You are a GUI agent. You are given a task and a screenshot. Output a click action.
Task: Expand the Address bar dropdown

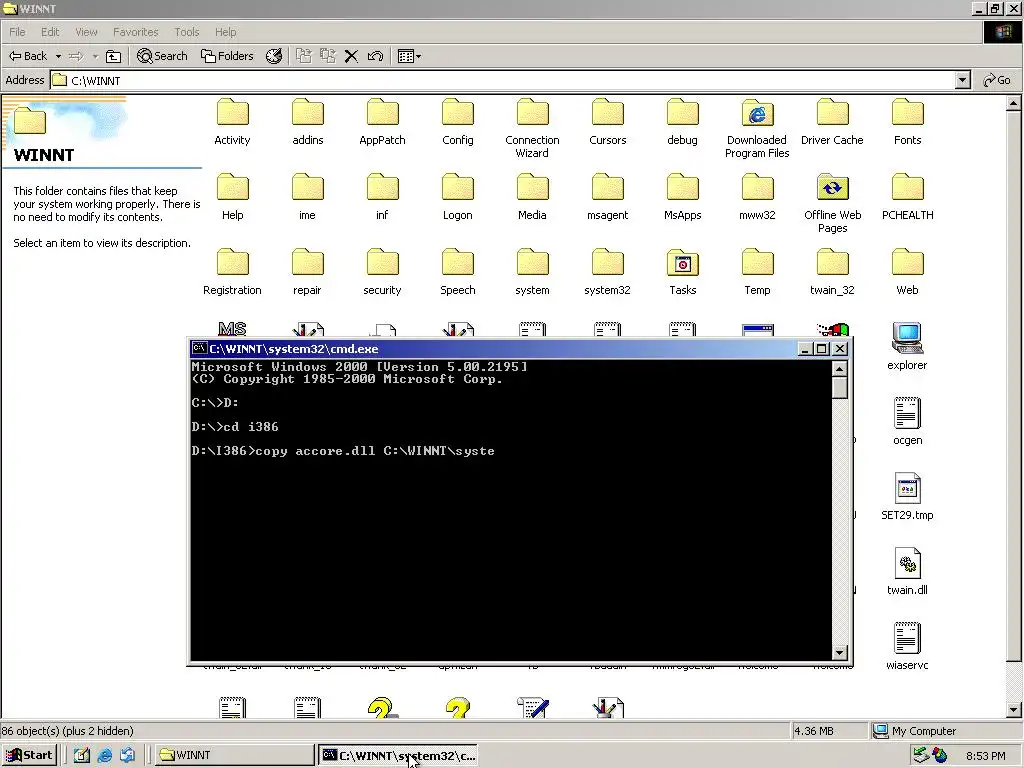(x=963, y=80)
